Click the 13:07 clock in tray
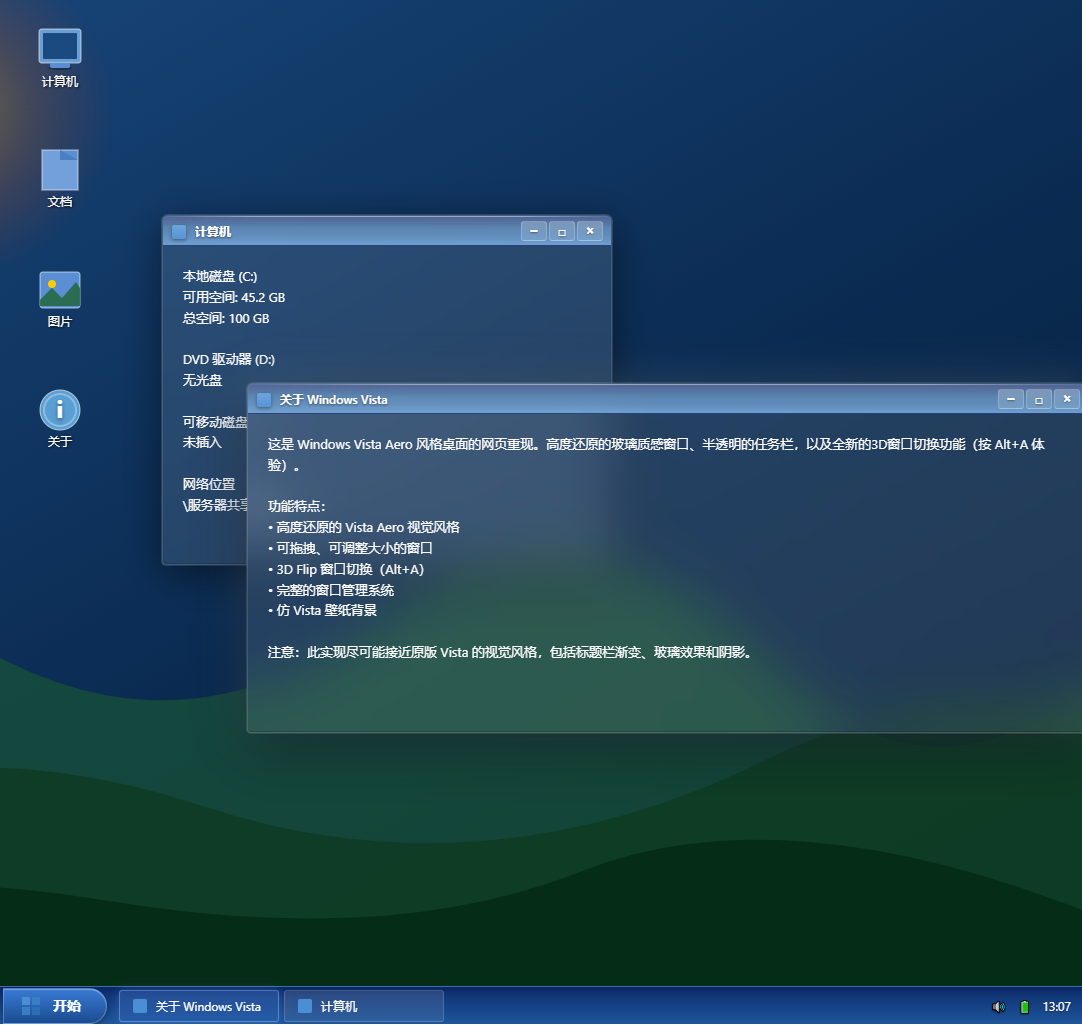The width and height of the screenshot is (1082, 1025). click(1056, 1007)
